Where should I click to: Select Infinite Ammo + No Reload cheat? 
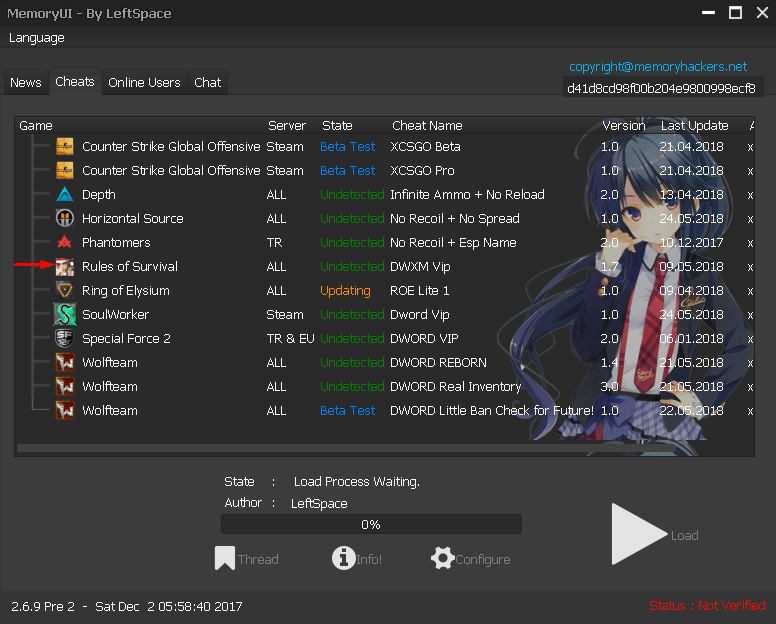467,194
